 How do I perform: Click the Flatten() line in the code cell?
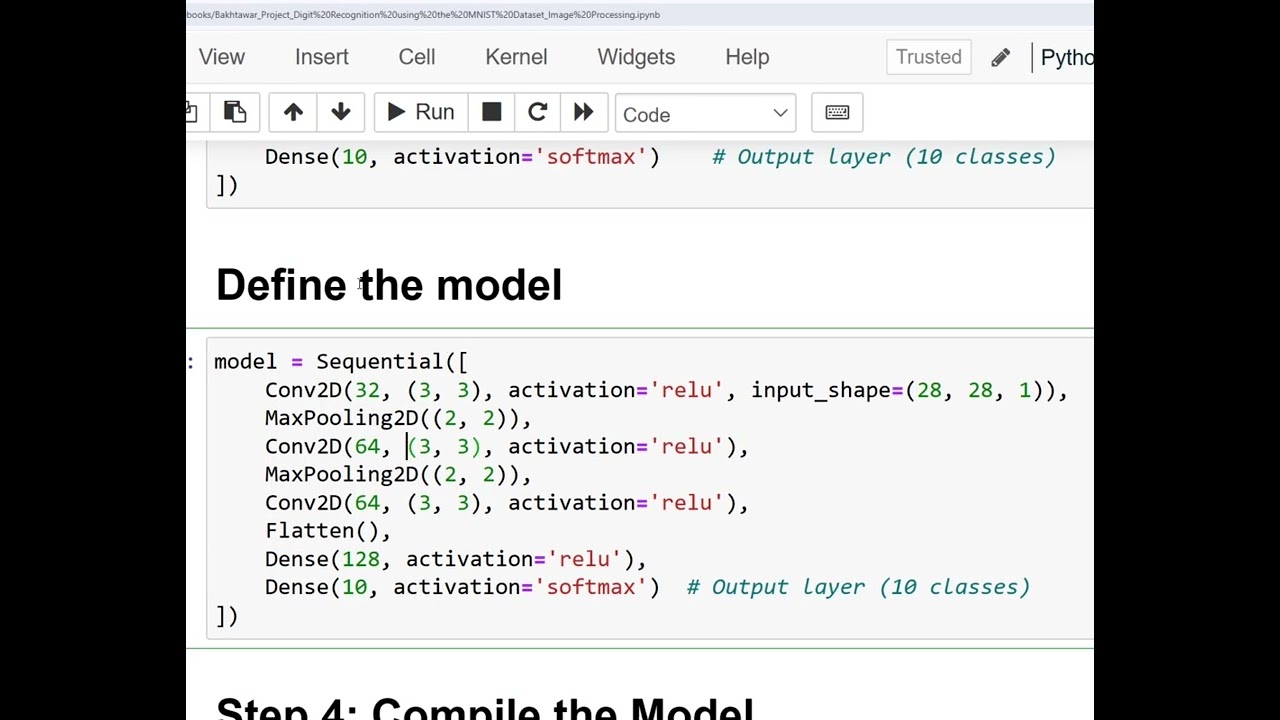(x=327, y=531)
